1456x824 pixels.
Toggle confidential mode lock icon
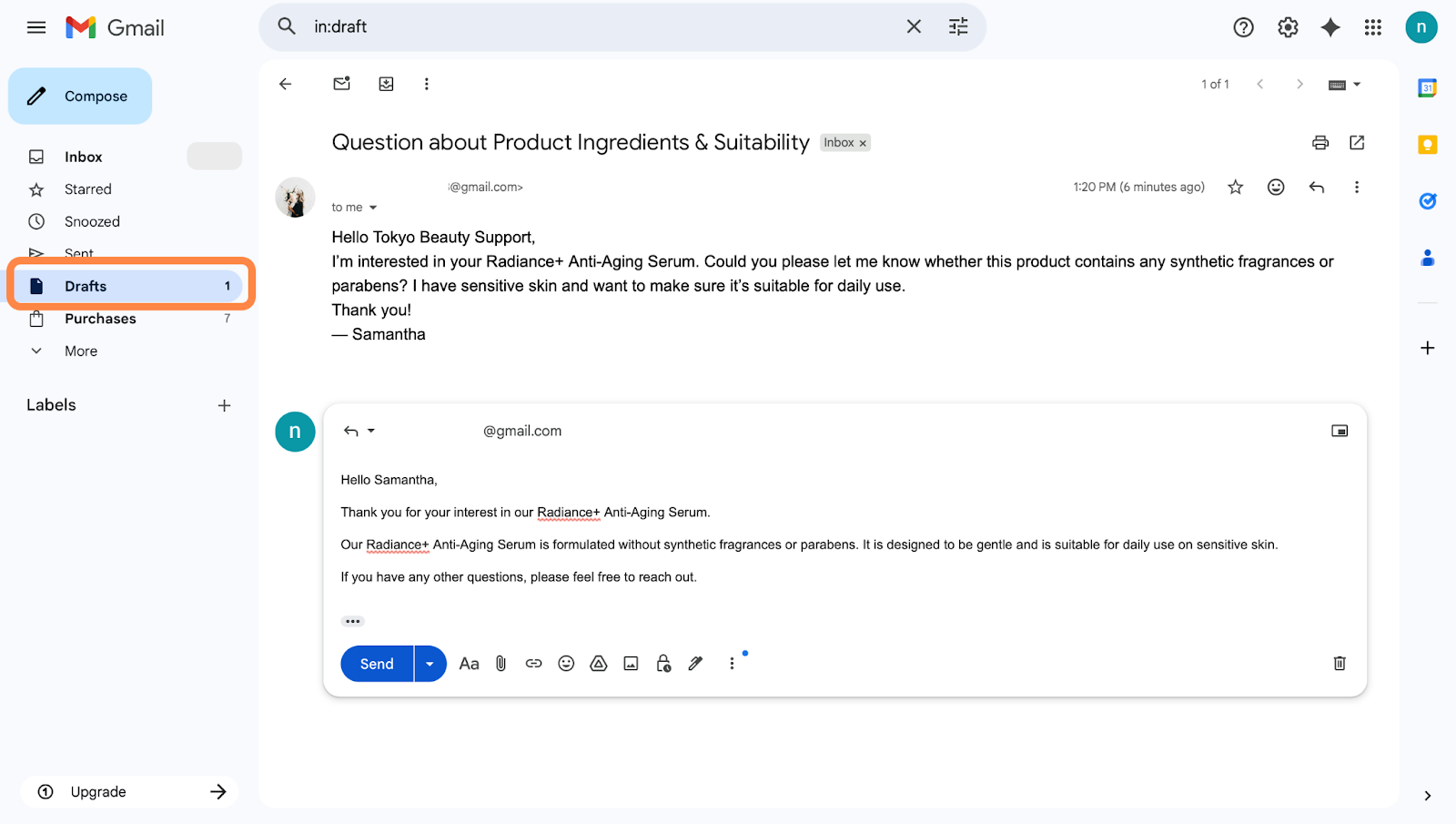(x=663, y=664)
